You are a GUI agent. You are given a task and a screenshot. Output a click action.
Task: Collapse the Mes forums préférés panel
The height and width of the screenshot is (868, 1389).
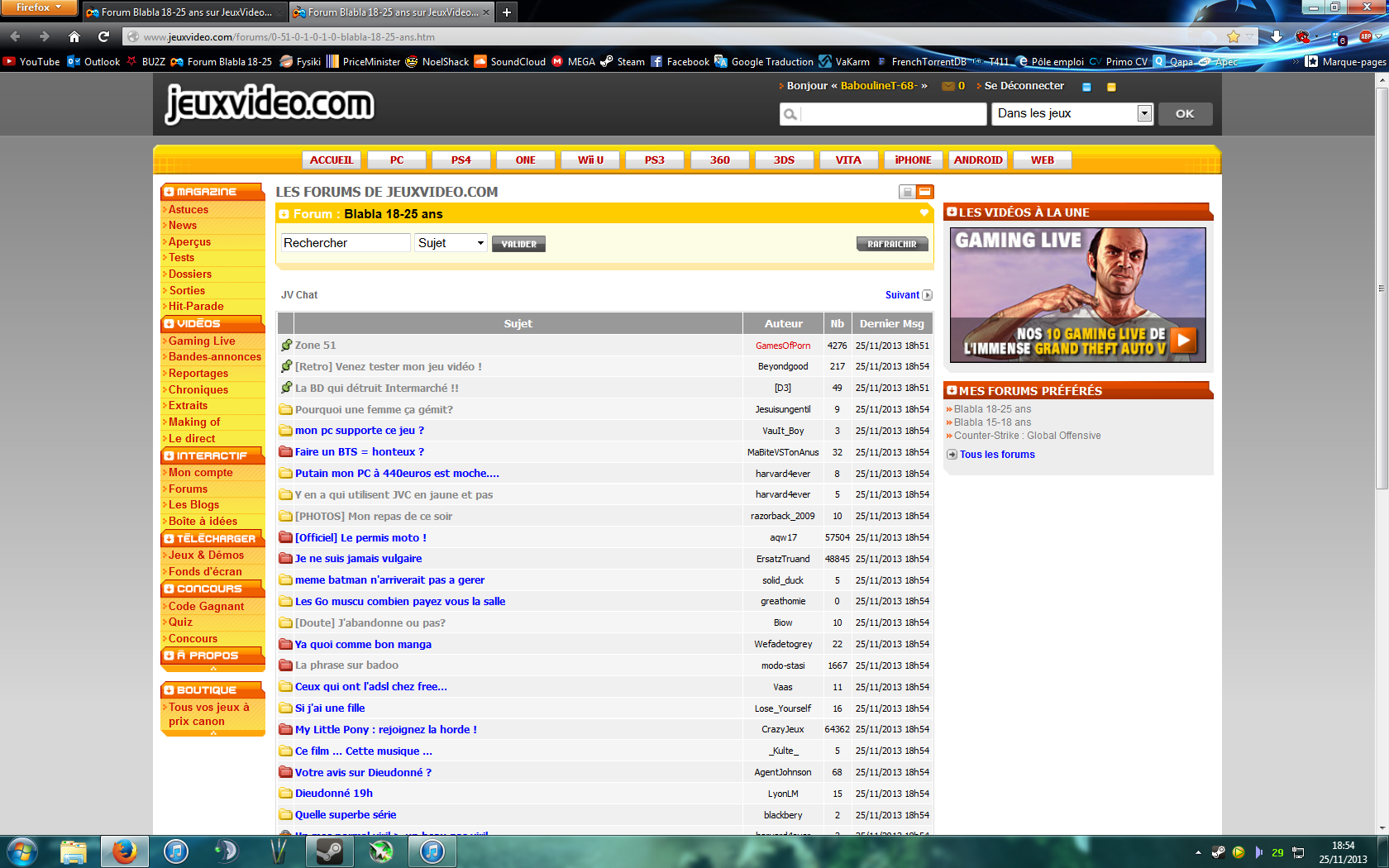click(x=952, y=390)
